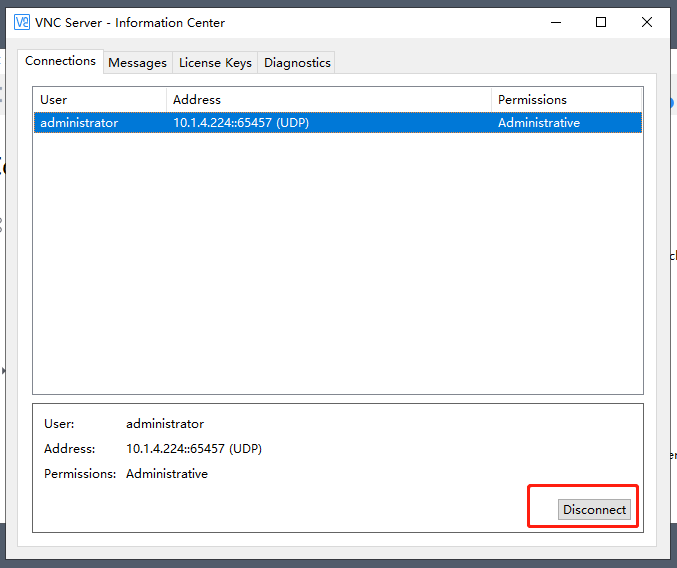Image resolution: width=677 pixels, height=568 pixels.
Task: Click the Administrative value in details pane
Action: [167, 474]
